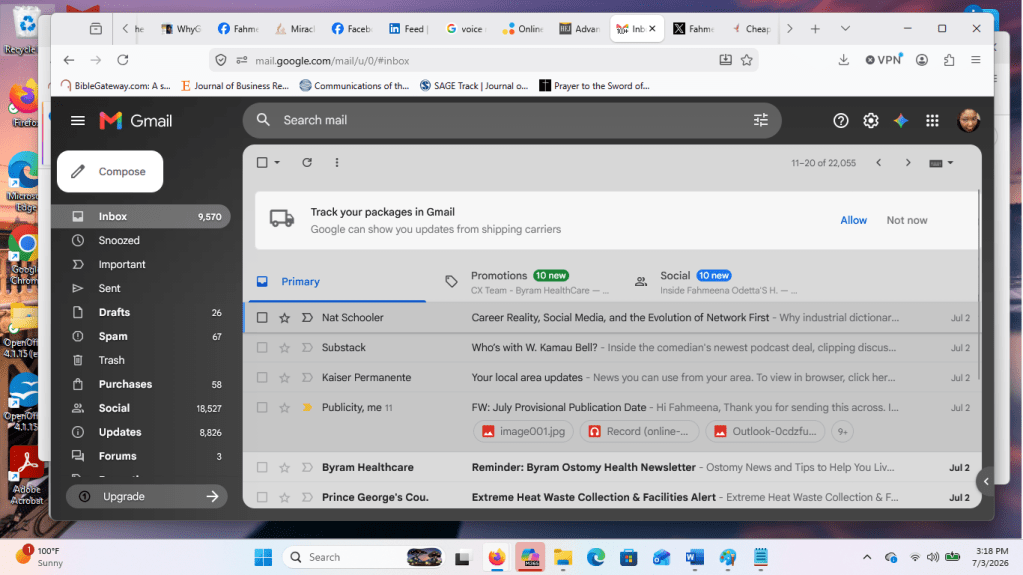The width and height of the screenshot is (1023, 575).
Task: Show hidden system tray icons
Action: click(x=866, y=557)
